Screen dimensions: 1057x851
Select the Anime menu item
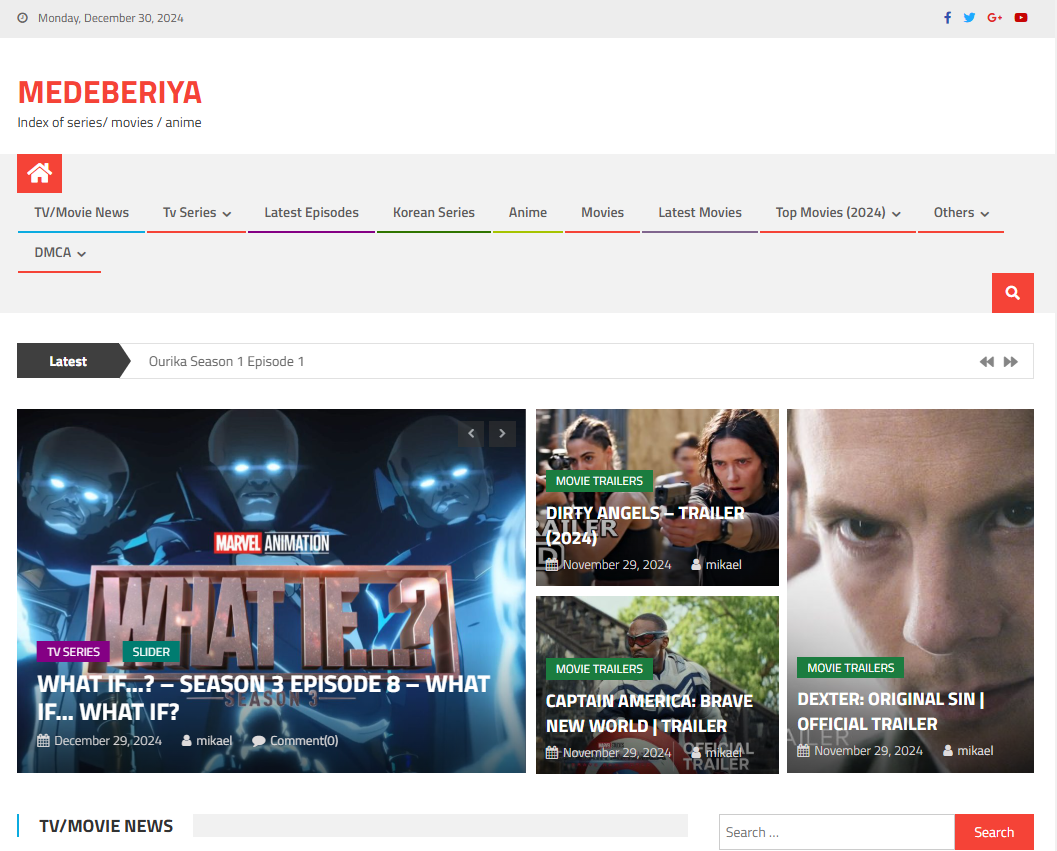(x=527, y=213)
